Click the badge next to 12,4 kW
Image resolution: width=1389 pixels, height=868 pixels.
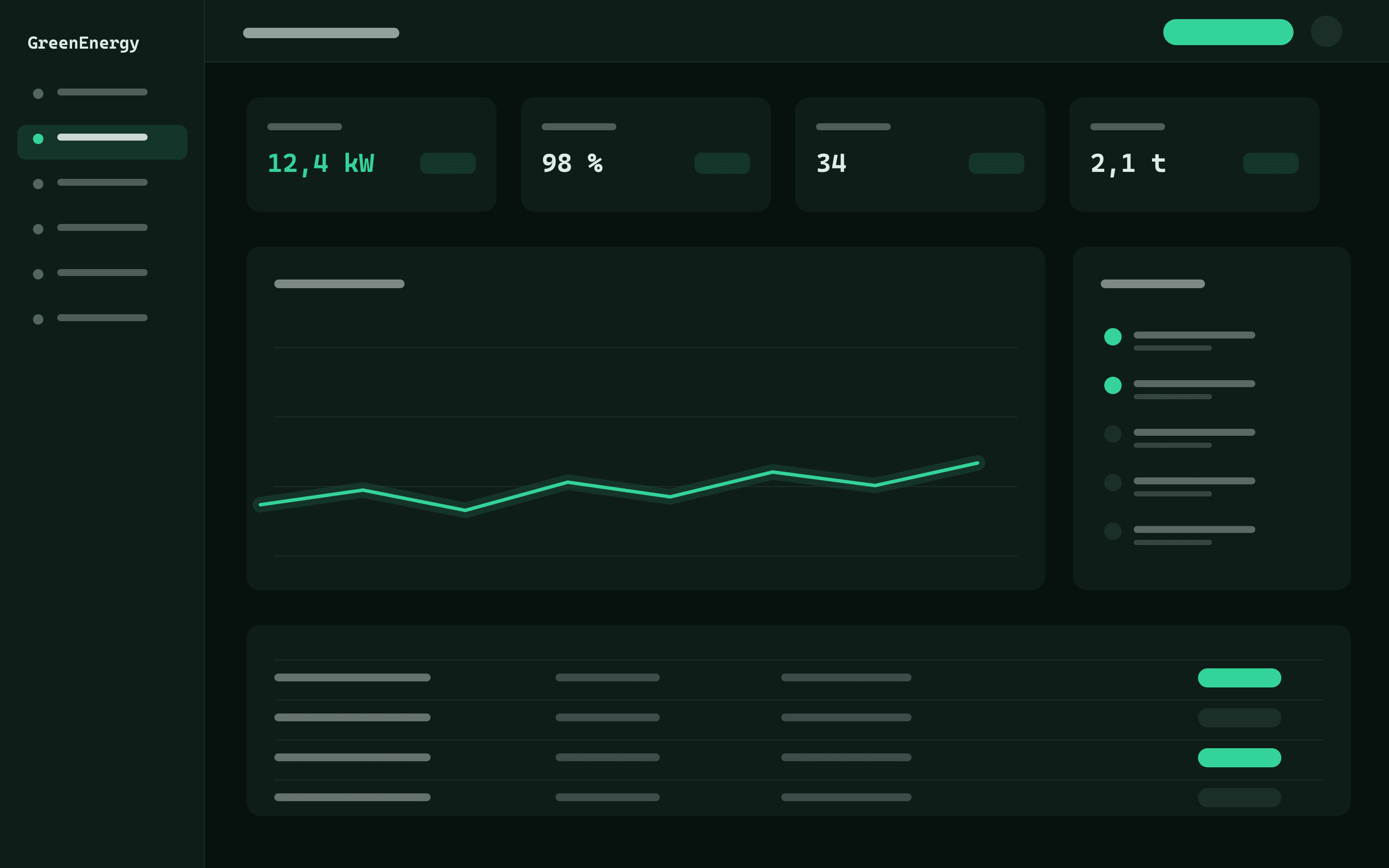click(x=448, y=163)
